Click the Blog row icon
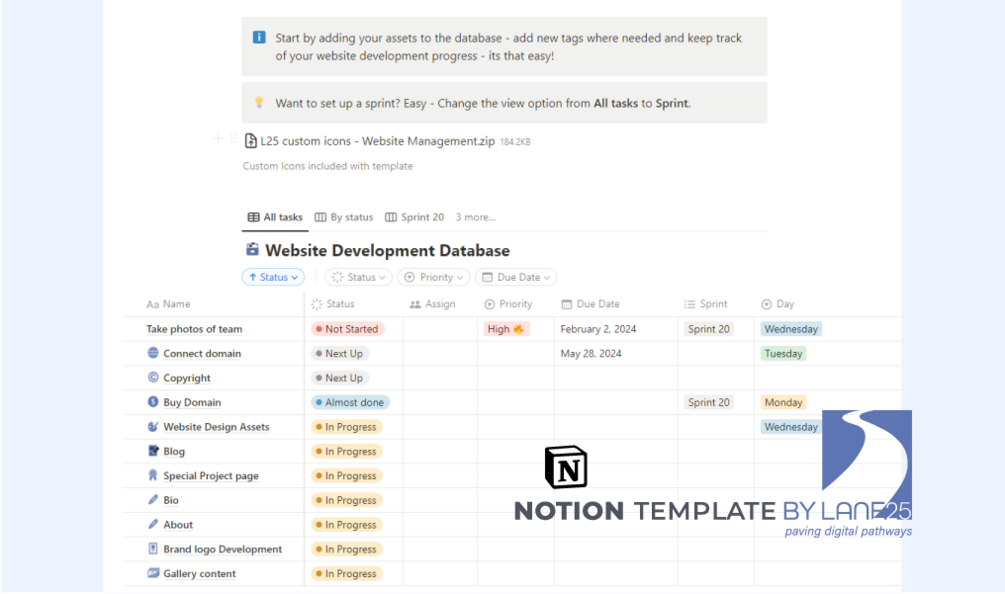The width and height of the screenshot is (1005, 594). pos(153,450)
